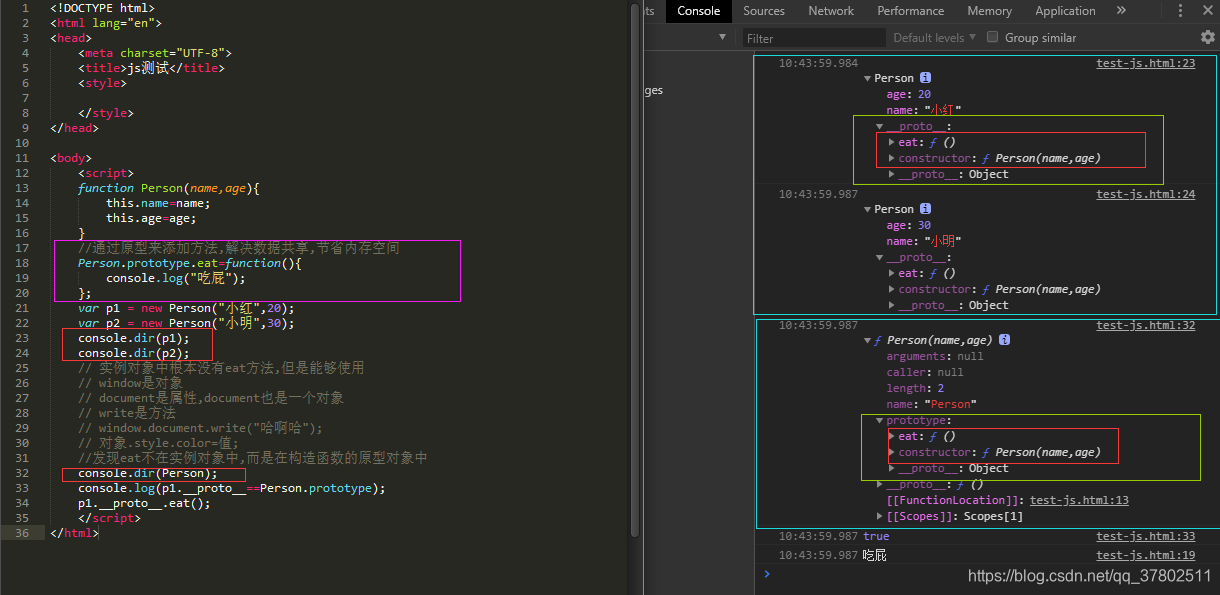Click code line console.dir(Person);

pyautogui.click(x=148, y=473)
